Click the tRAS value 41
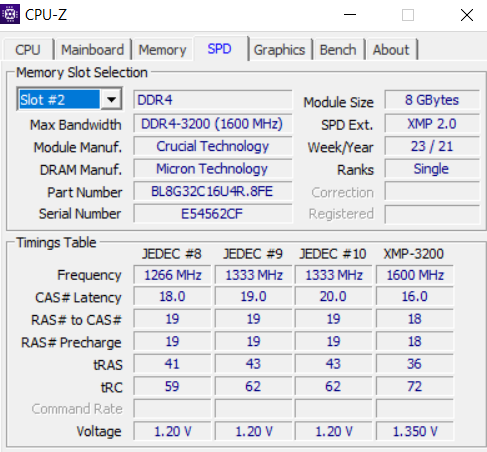The width and height of the screenshot is (487, 452). pos(172,364)
